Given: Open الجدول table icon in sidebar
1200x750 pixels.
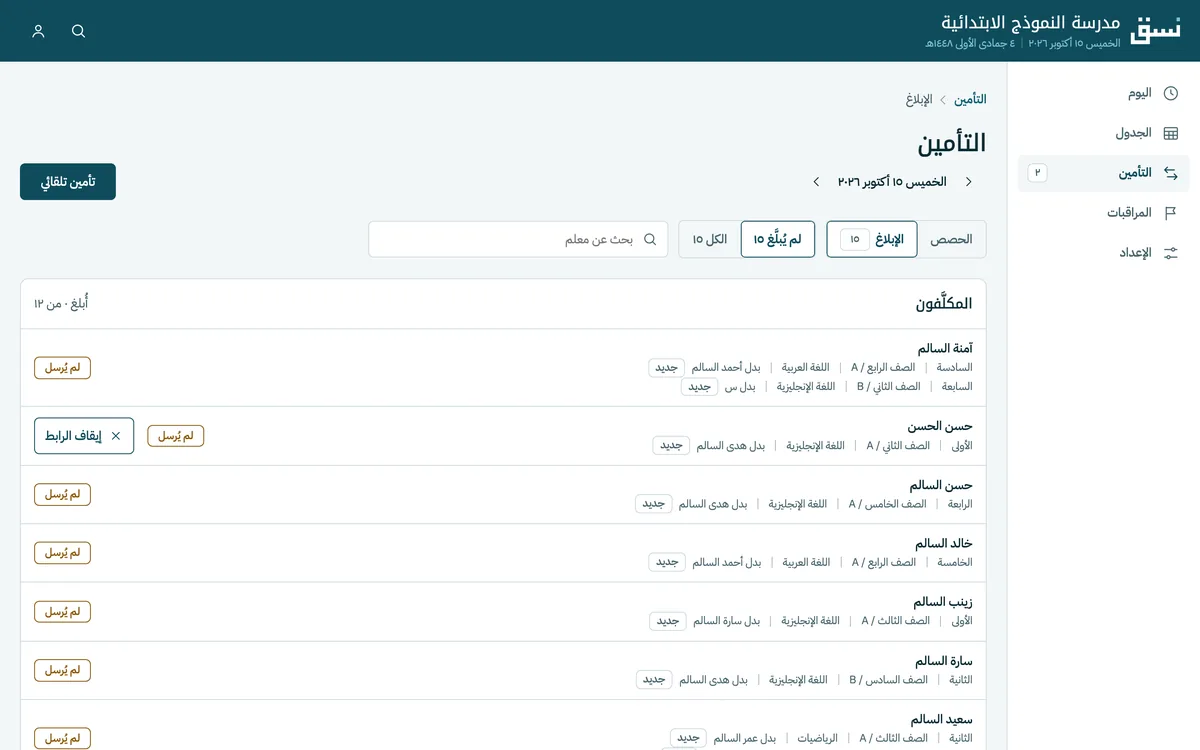Looking at the screenshot, I should coord(1171,133).
